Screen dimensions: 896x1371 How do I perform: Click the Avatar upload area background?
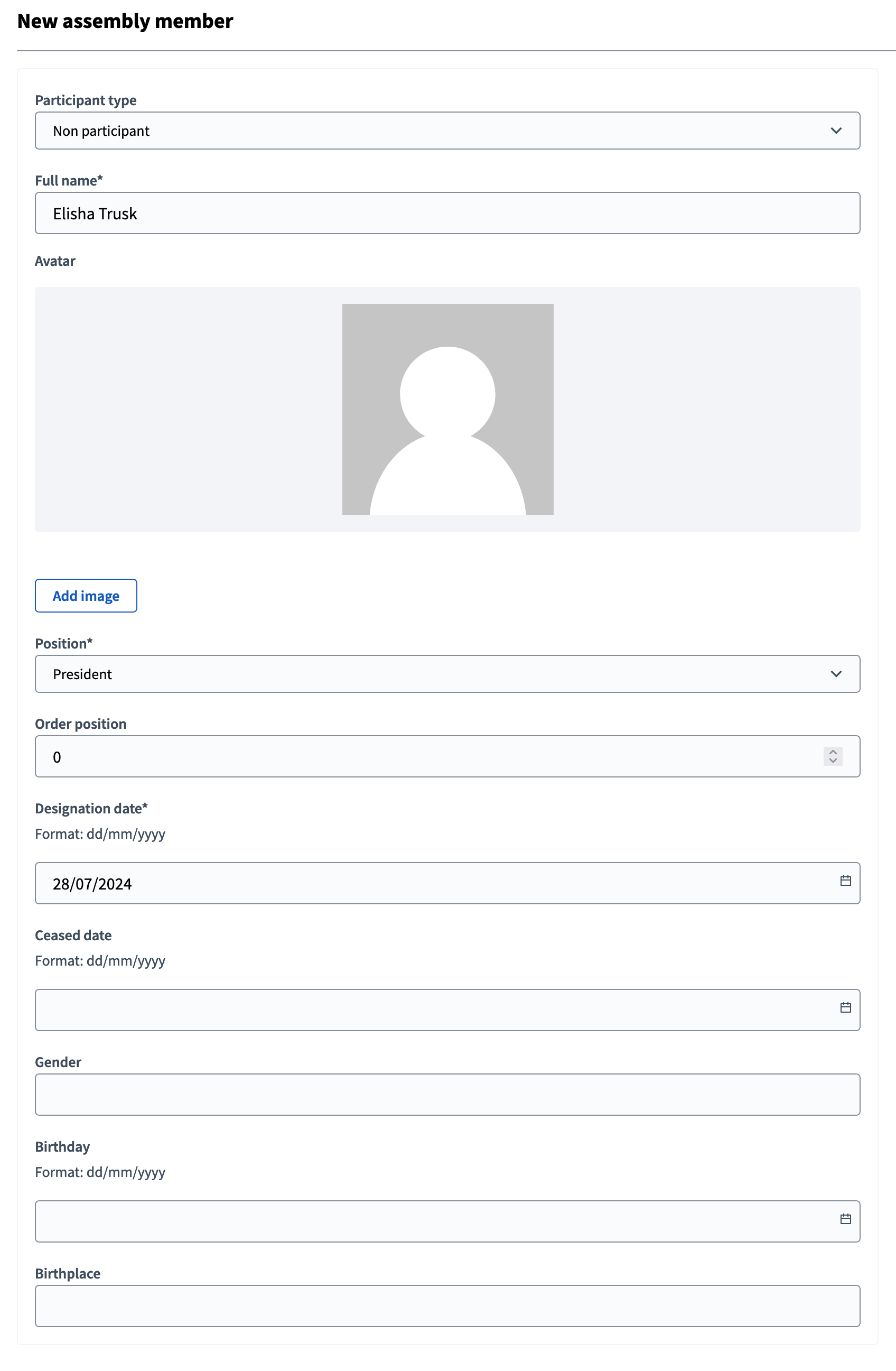click(x=173, y=409)
